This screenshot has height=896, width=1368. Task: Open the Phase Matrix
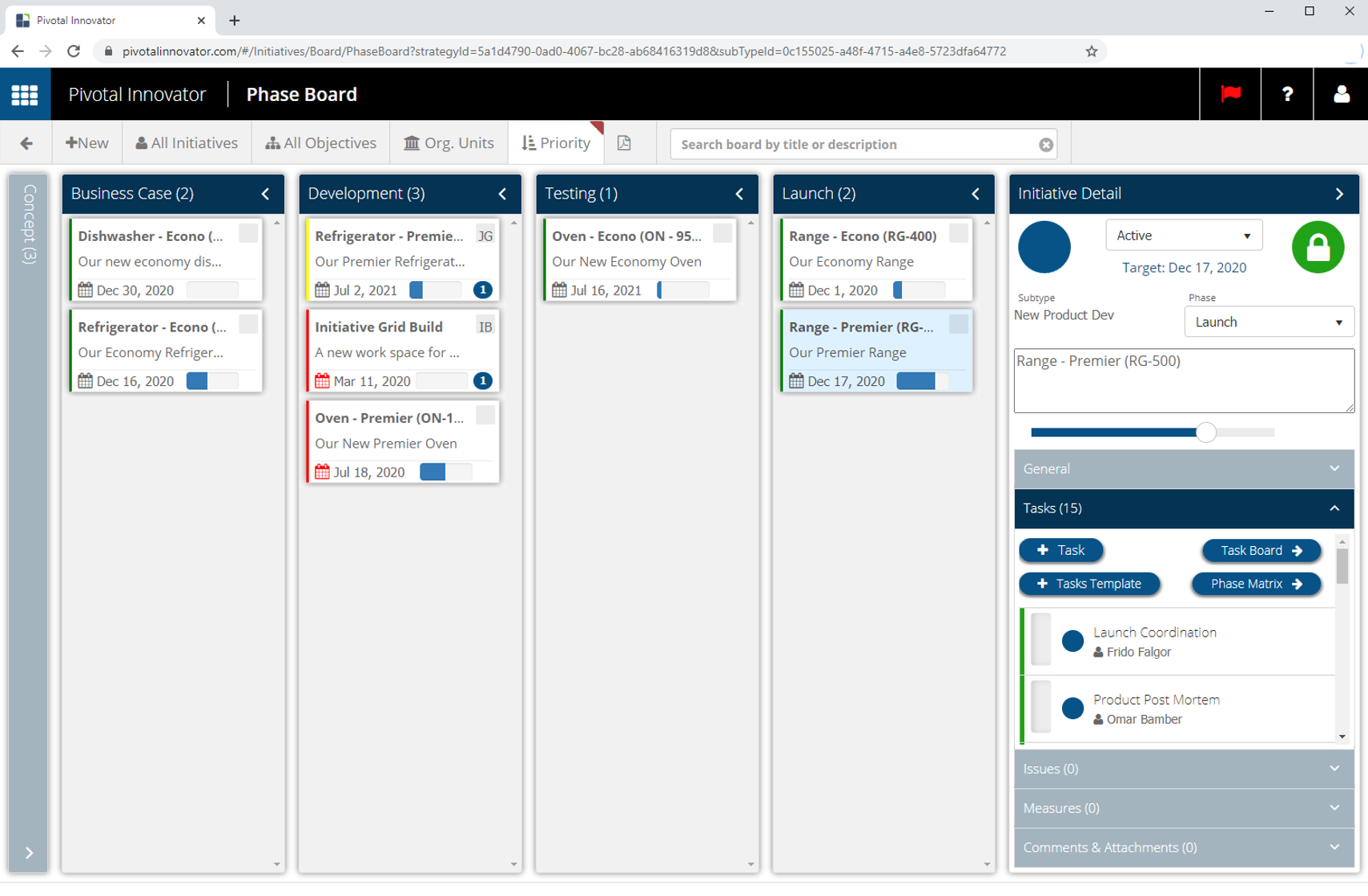1256,584
